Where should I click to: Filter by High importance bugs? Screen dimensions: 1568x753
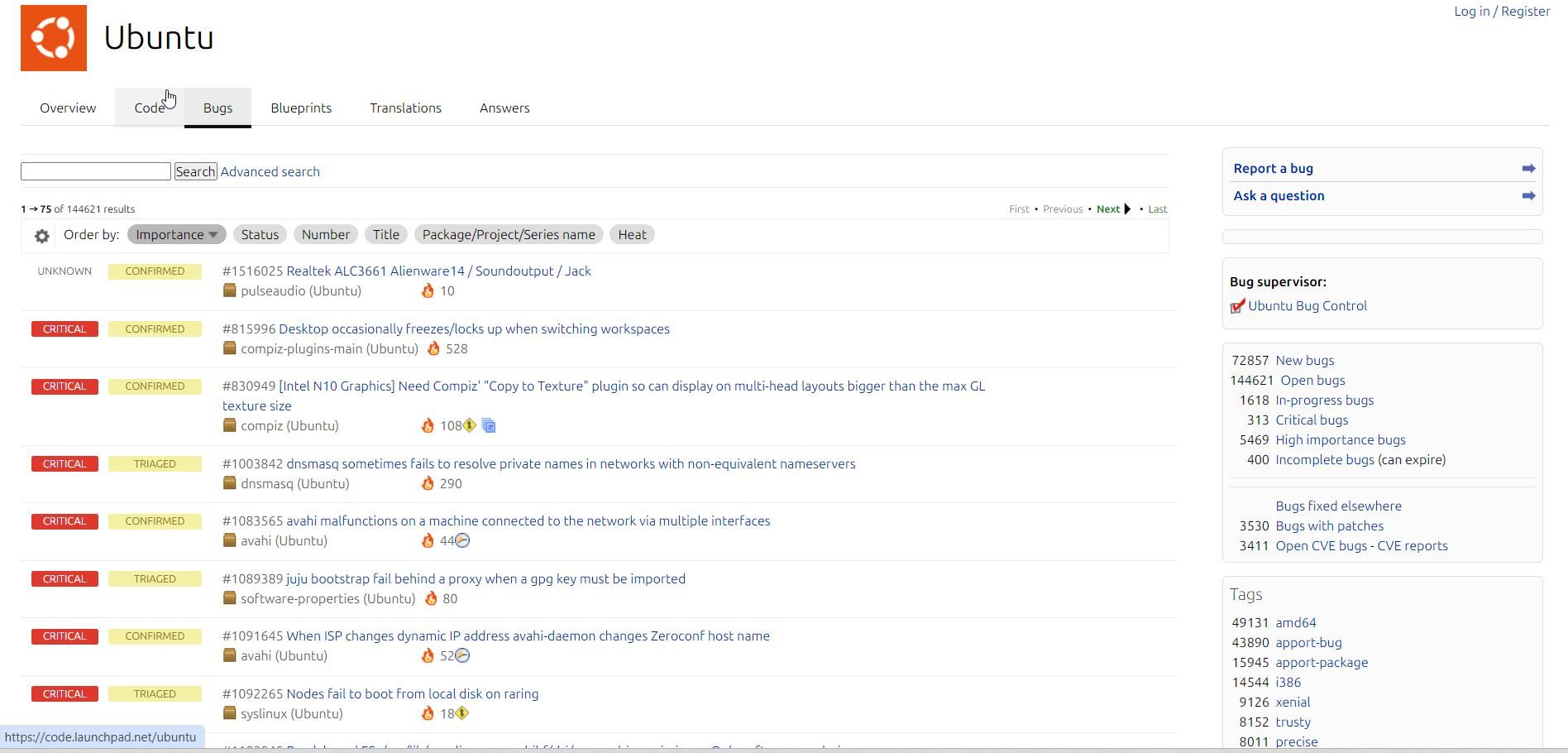[1340, 440]
